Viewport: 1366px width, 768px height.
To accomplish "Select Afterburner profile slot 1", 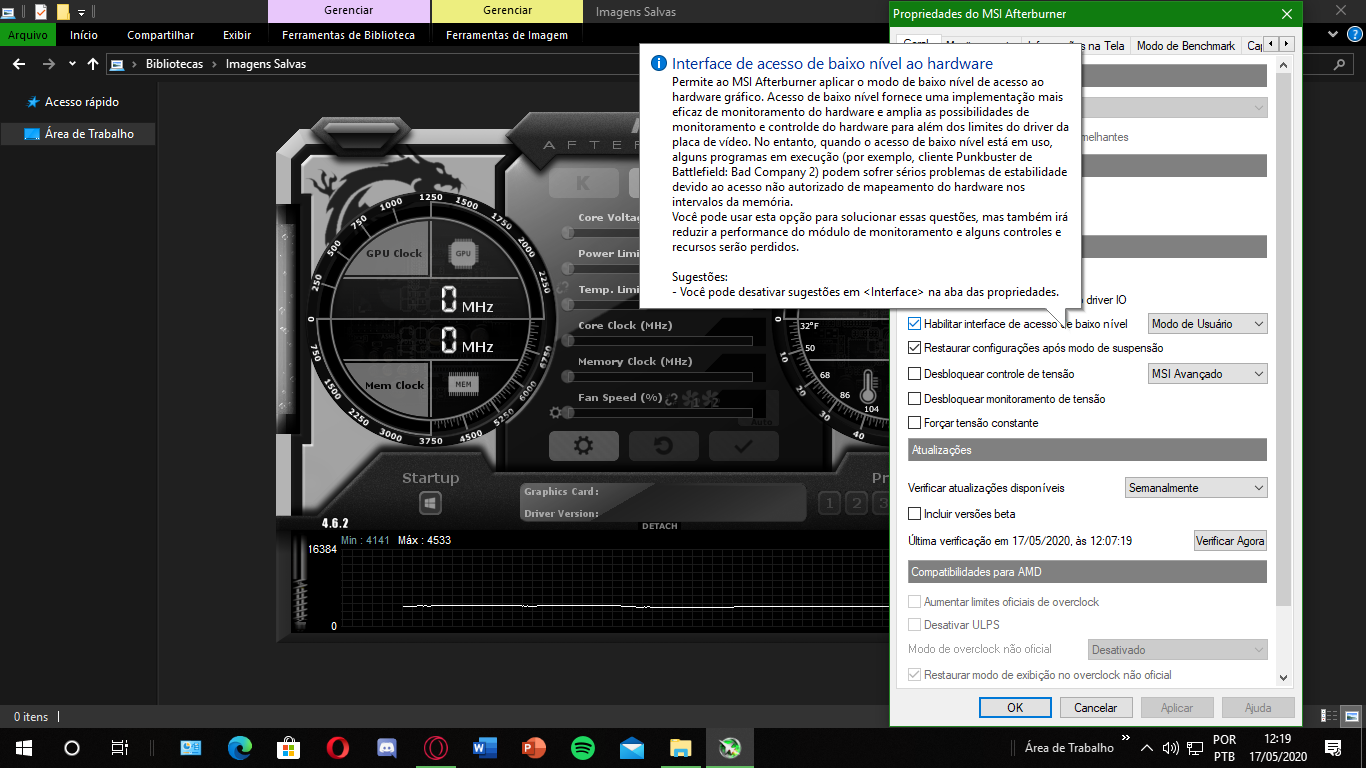I will tap(829, 503).
